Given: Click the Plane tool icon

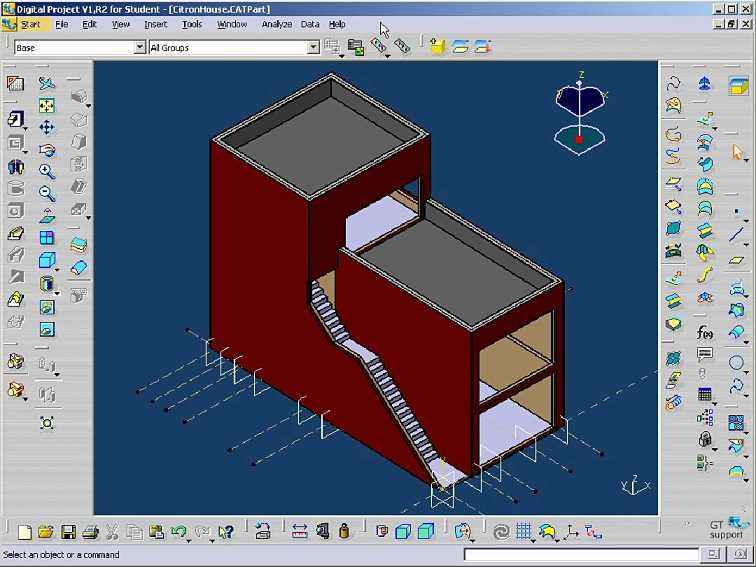Looking at the screenshot, I should pyautogui.click(x=736, y=260).
